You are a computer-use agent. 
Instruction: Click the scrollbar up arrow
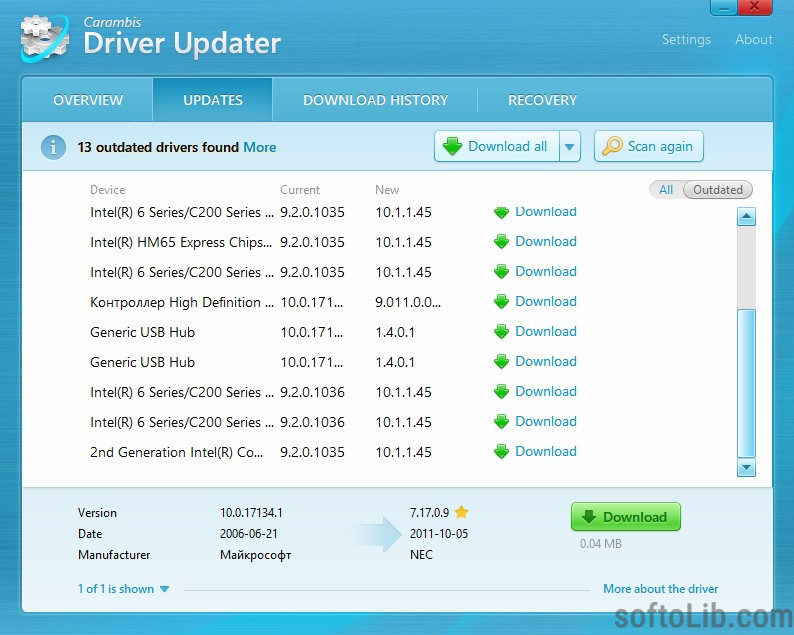coord(746,217)
